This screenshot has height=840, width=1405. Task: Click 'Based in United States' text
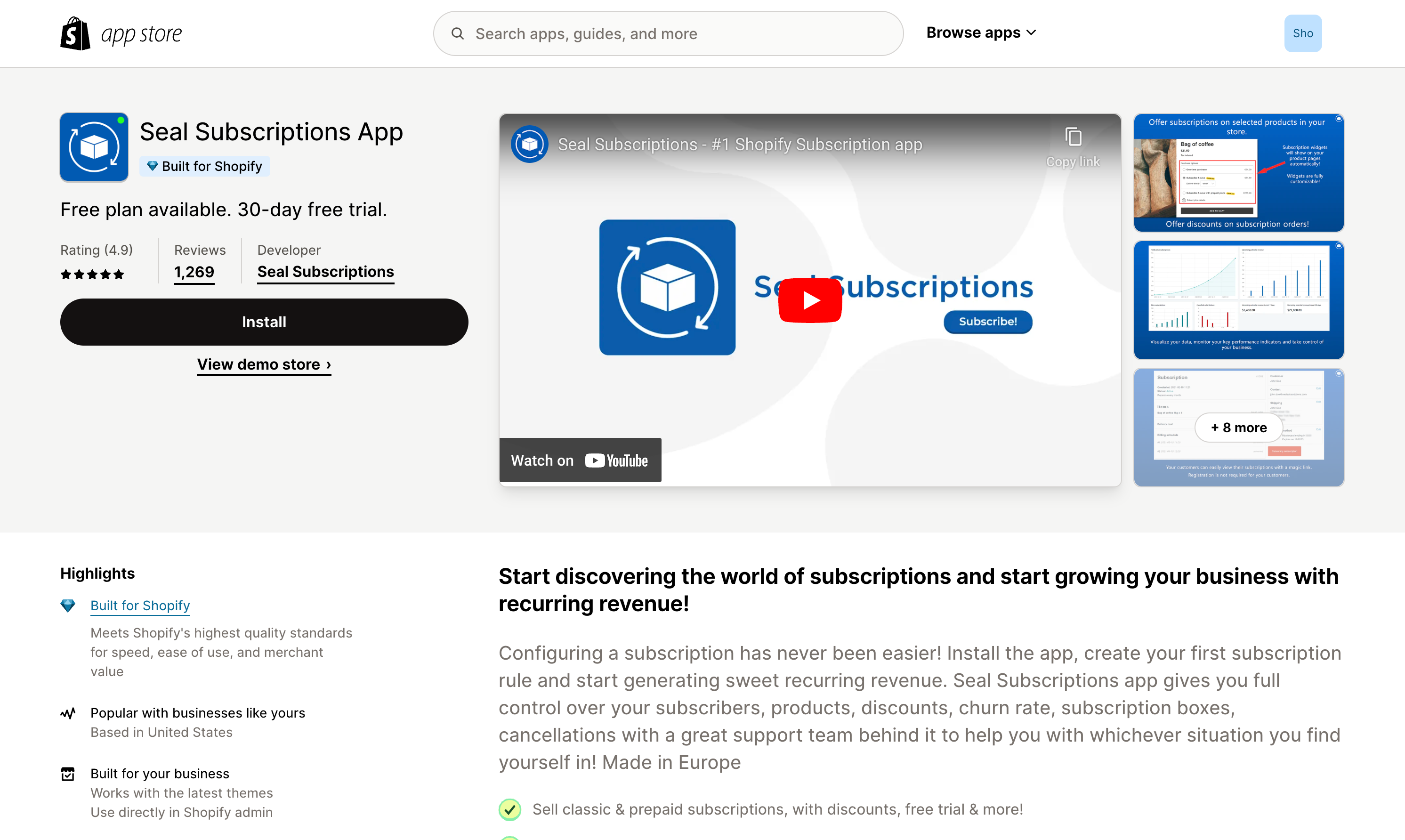[161, 733]
